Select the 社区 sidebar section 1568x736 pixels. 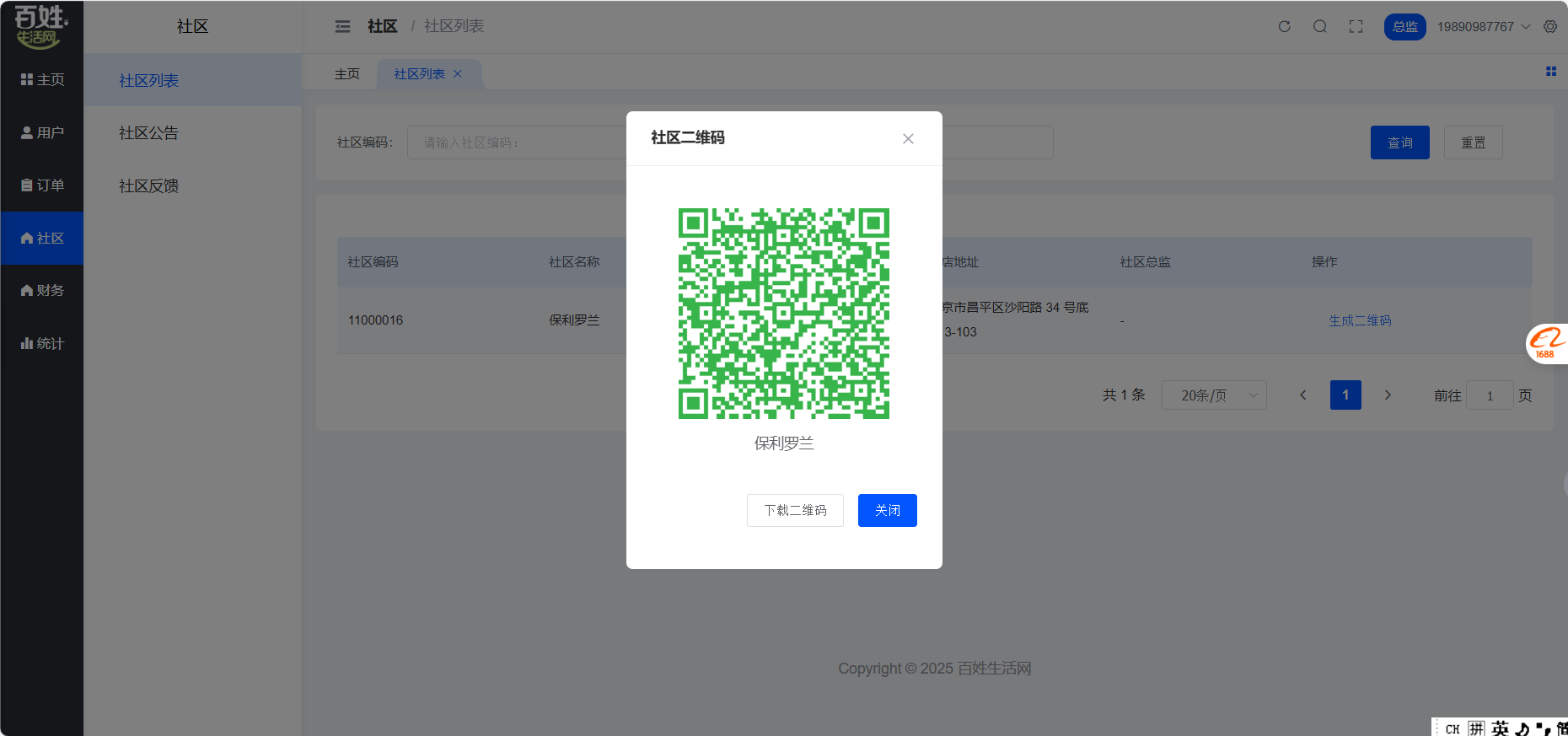pyautogui.click(x=42, y=238)
